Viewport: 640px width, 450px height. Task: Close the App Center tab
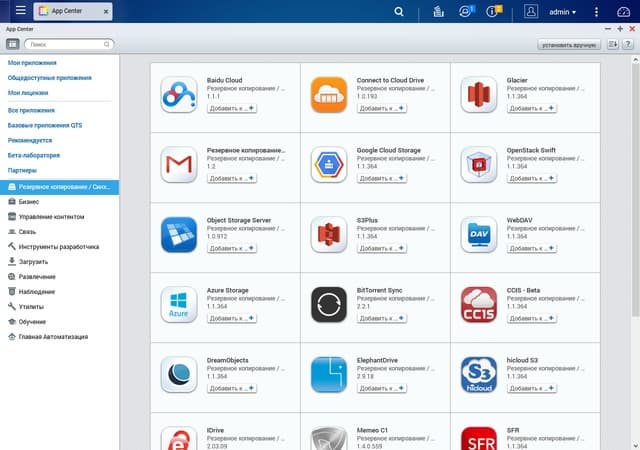106,12
